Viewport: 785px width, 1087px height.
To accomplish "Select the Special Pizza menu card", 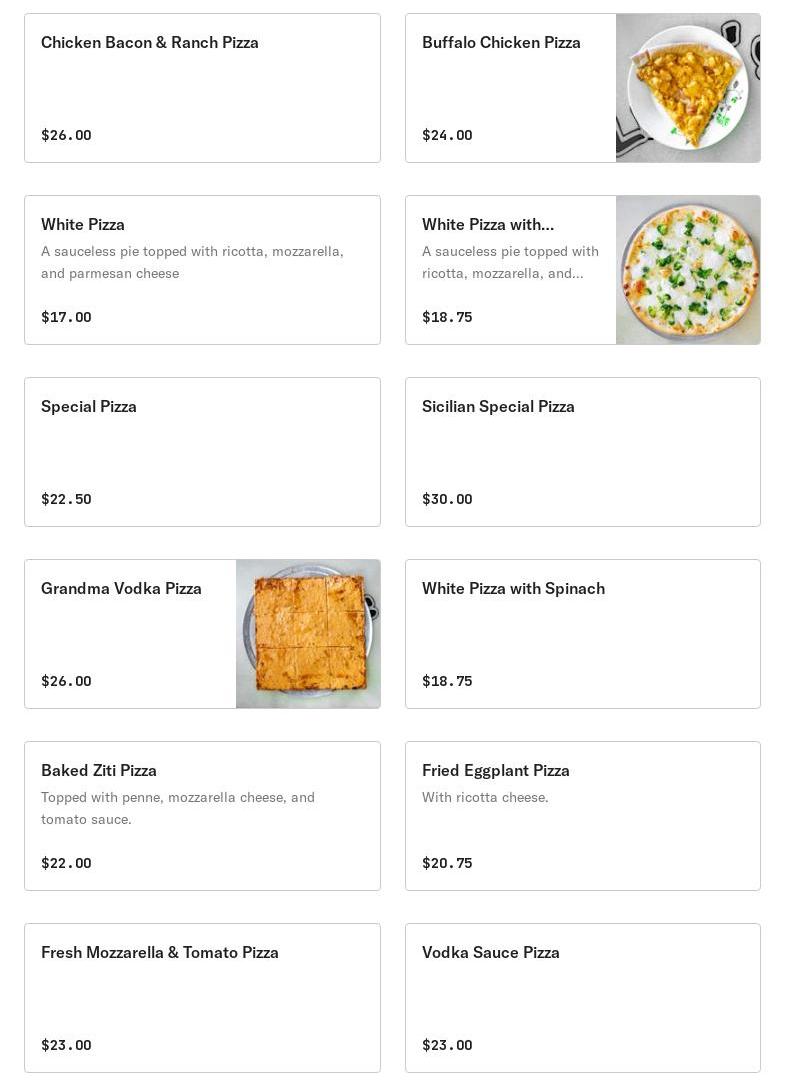I will pyautogui.click(x=202, y=452).
